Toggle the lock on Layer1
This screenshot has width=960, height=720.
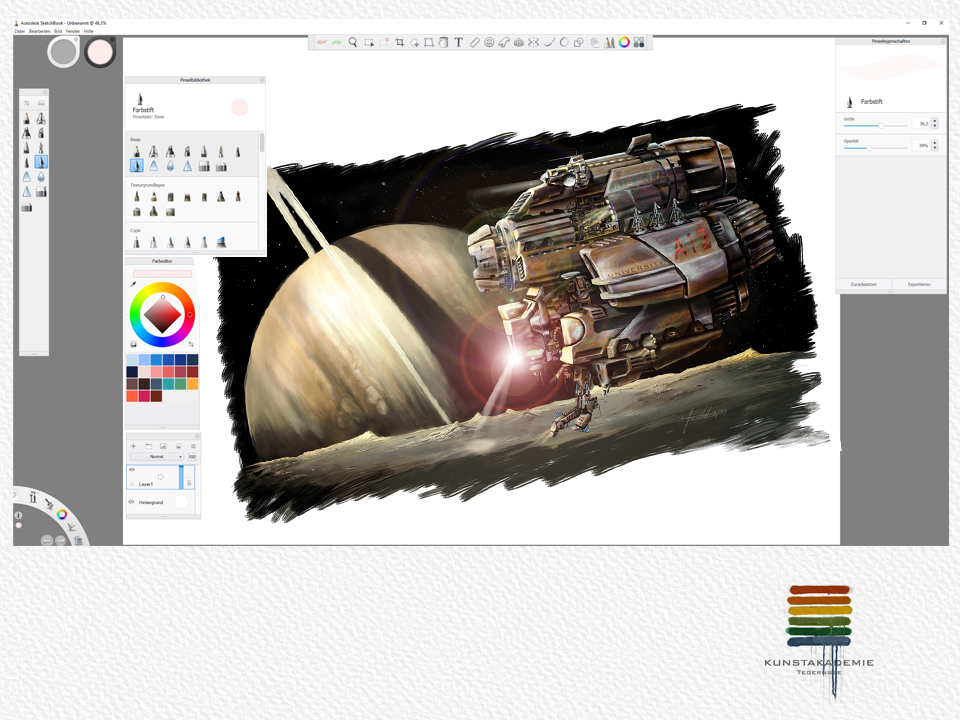tap(189, 483)
